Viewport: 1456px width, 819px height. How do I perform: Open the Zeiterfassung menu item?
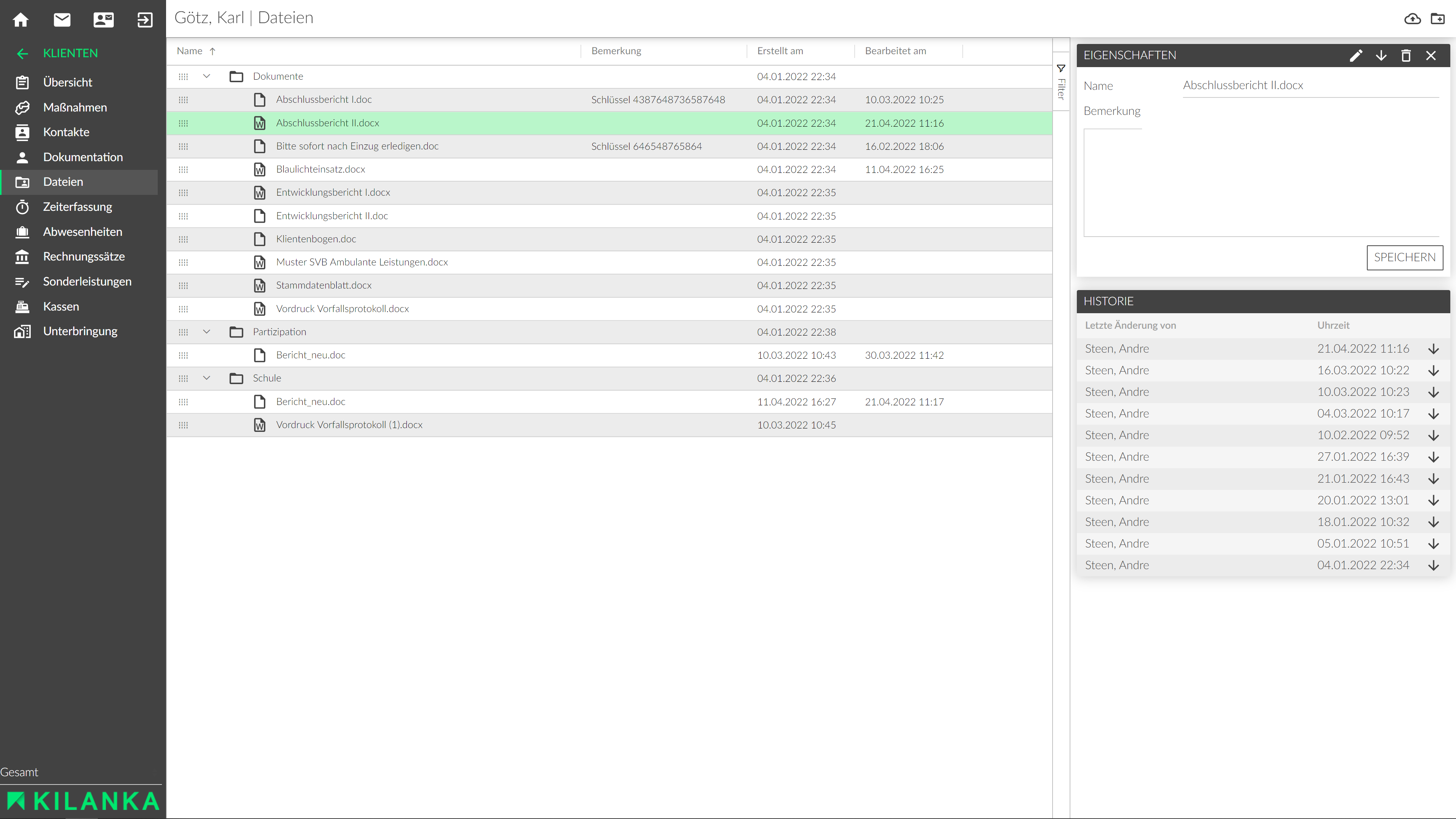pos(77,207)
